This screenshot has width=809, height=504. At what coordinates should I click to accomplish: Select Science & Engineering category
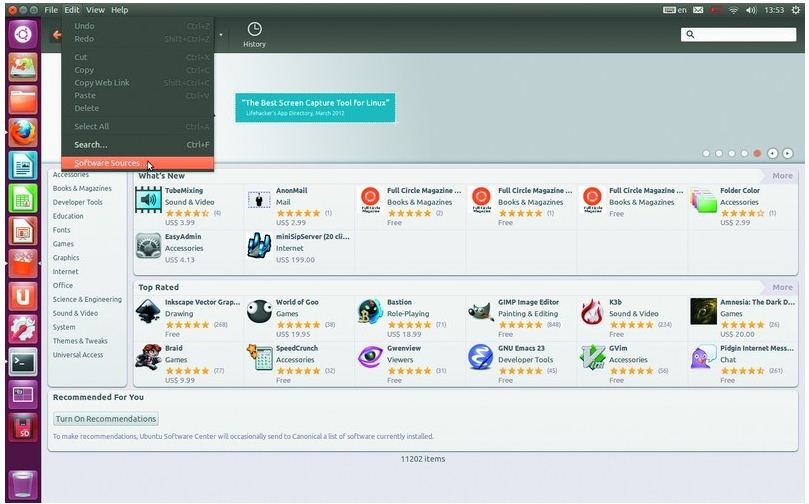point(87,299)
